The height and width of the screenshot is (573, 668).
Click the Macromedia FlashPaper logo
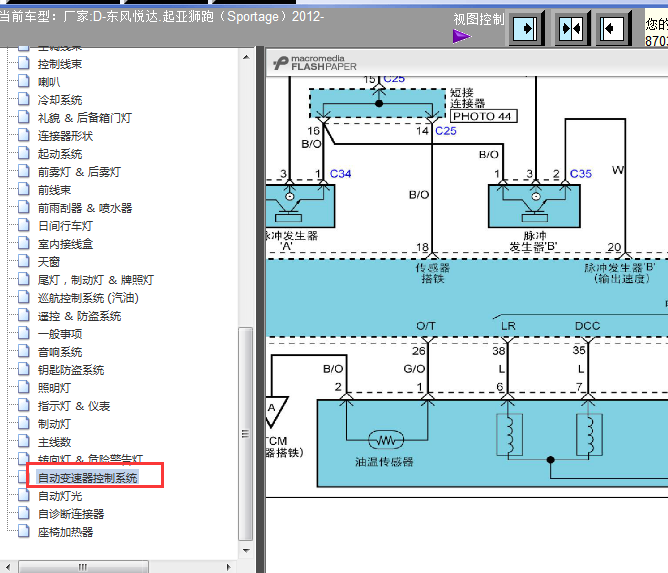(x=315, y=63)
